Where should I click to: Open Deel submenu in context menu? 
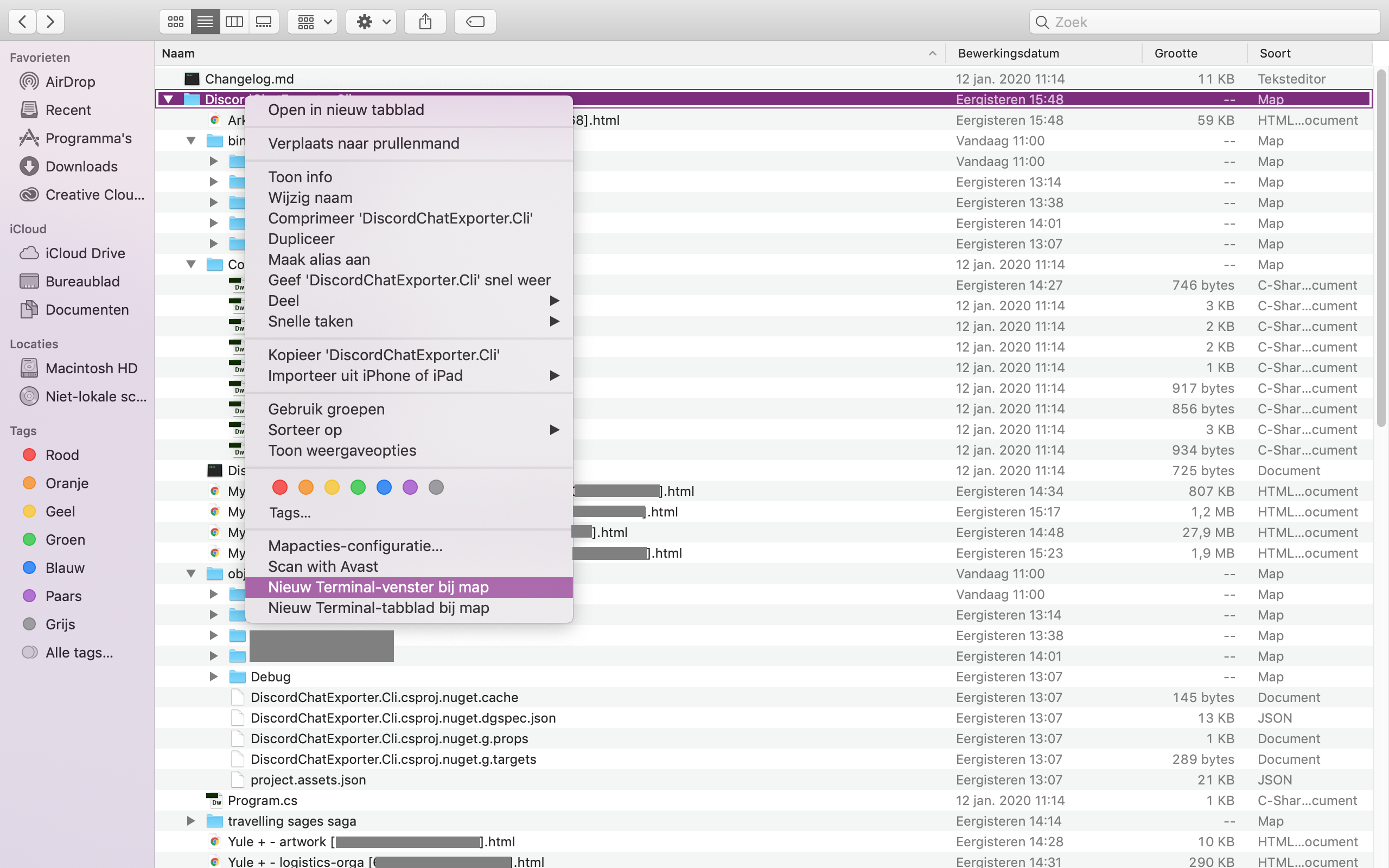coord(409,301)
